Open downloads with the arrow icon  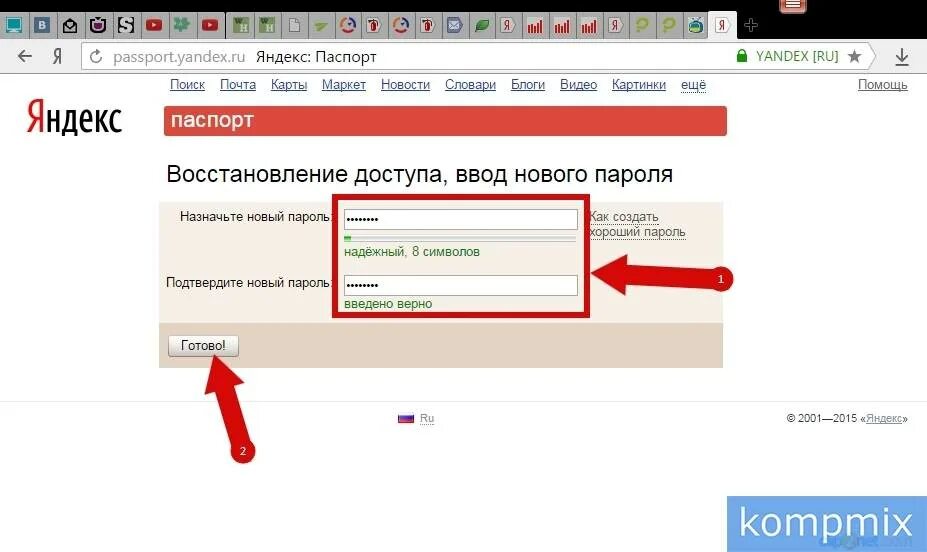click(x=902, y=57)
